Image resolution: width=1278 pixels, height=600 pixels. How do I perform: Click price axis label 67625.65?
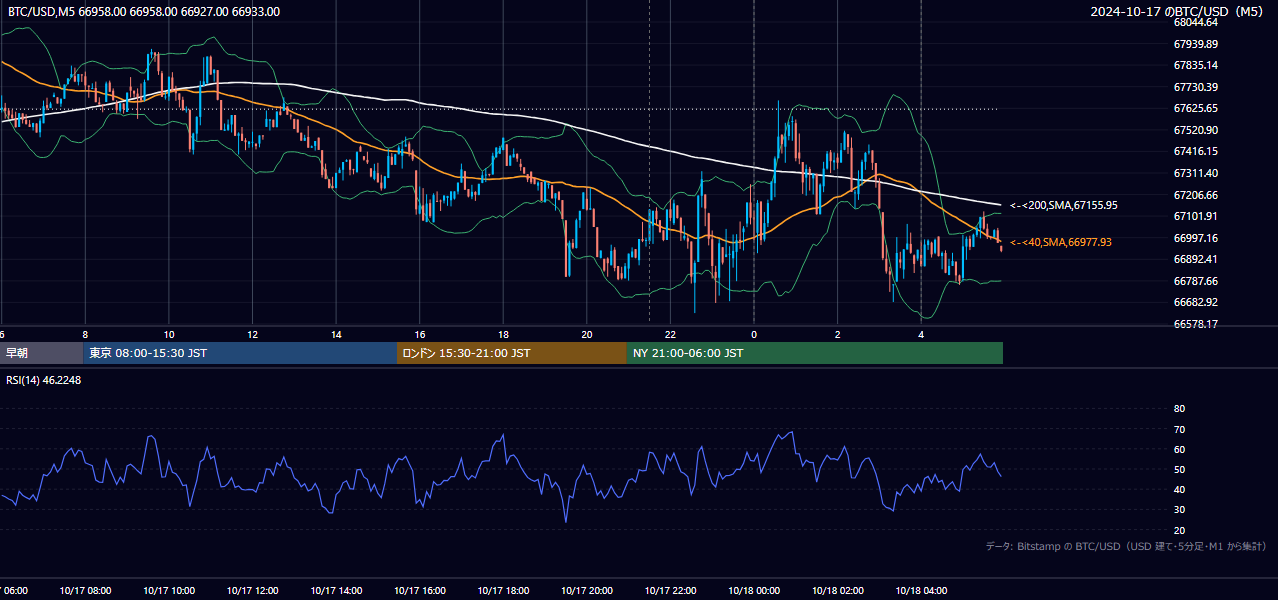coord(1195,108)
